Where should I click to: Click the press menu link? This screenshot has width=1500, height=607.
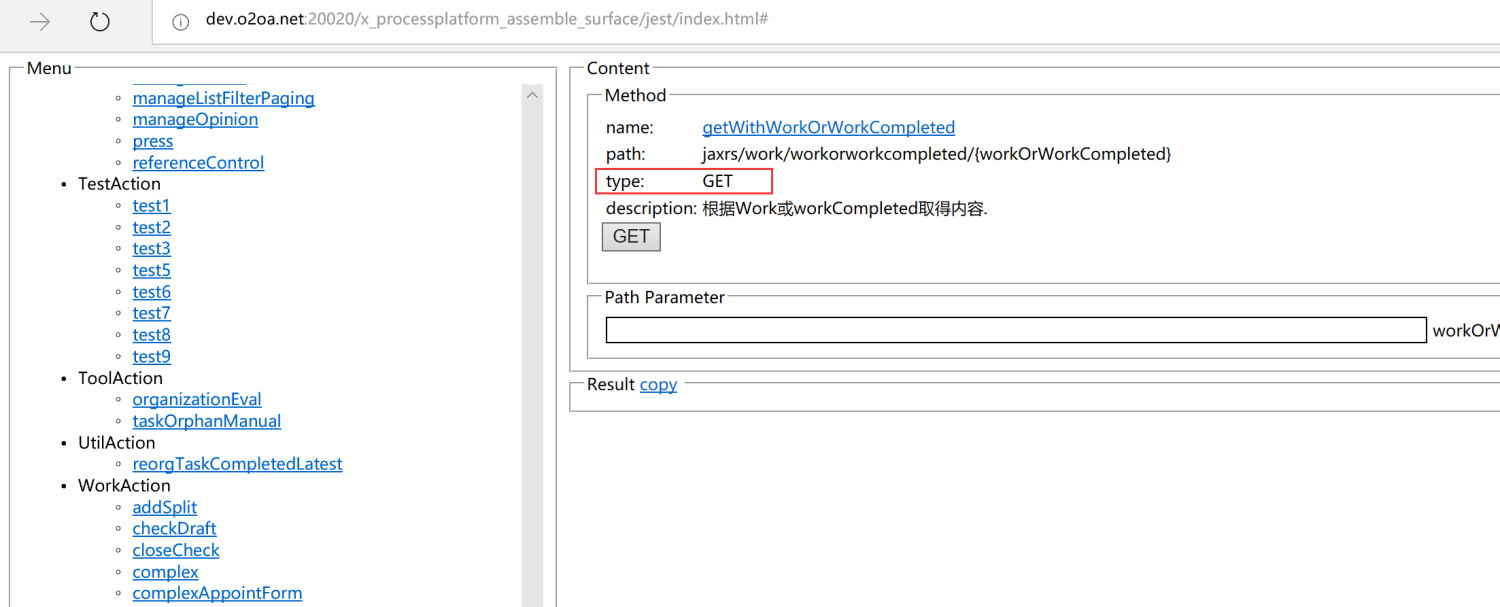pyautogui.click(x=152, y=141)
